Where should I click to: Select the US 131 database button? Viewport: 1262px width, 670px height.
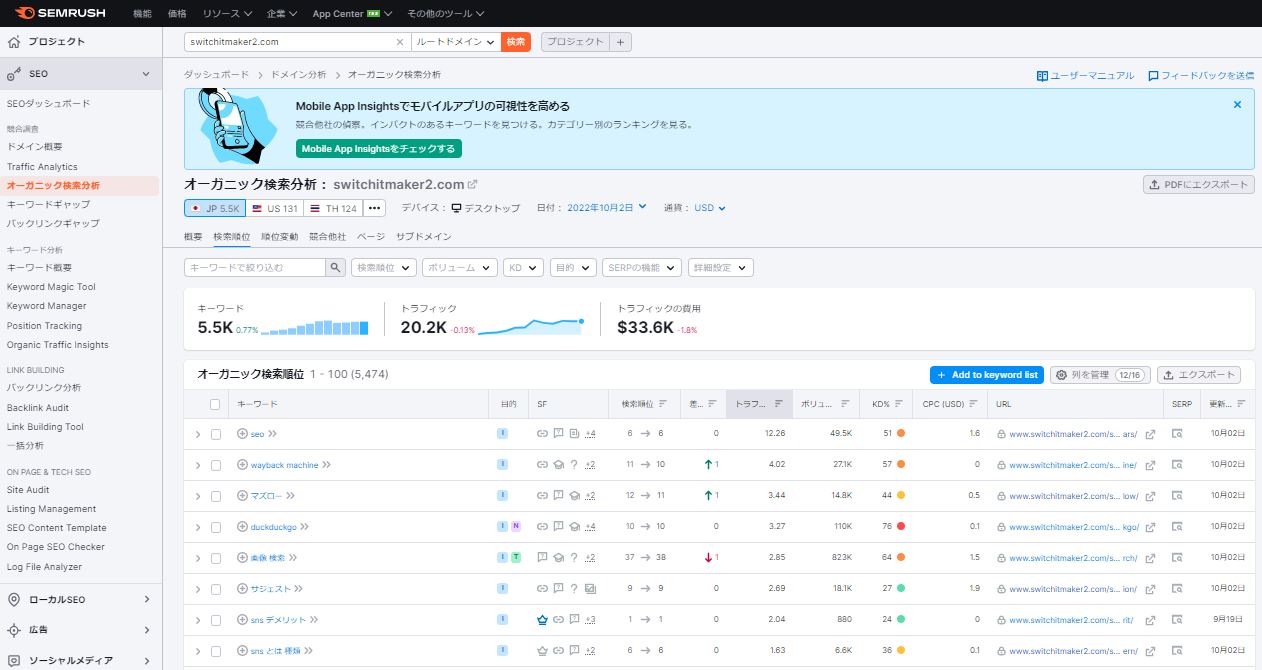click(276, 208)
